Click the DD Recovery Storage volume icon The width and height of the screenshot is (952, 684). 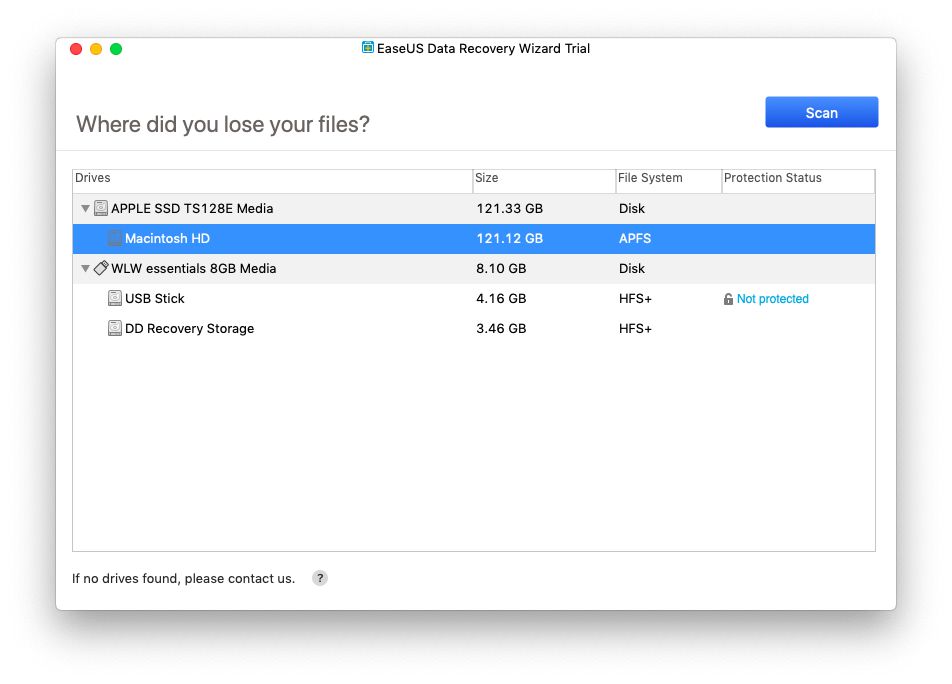(115, 328)
